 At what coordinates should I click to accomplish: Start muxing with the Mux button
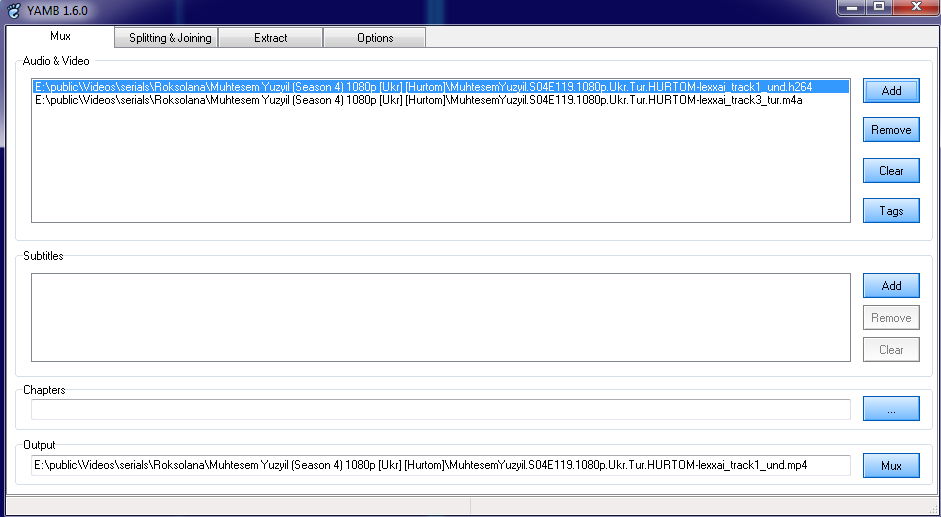point(891,466)
